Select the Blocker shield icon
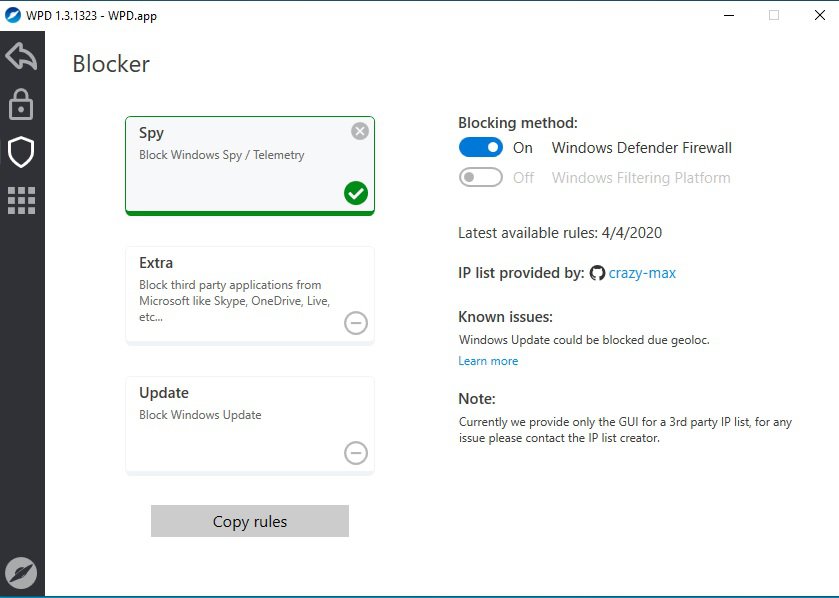 coord(21,152)
